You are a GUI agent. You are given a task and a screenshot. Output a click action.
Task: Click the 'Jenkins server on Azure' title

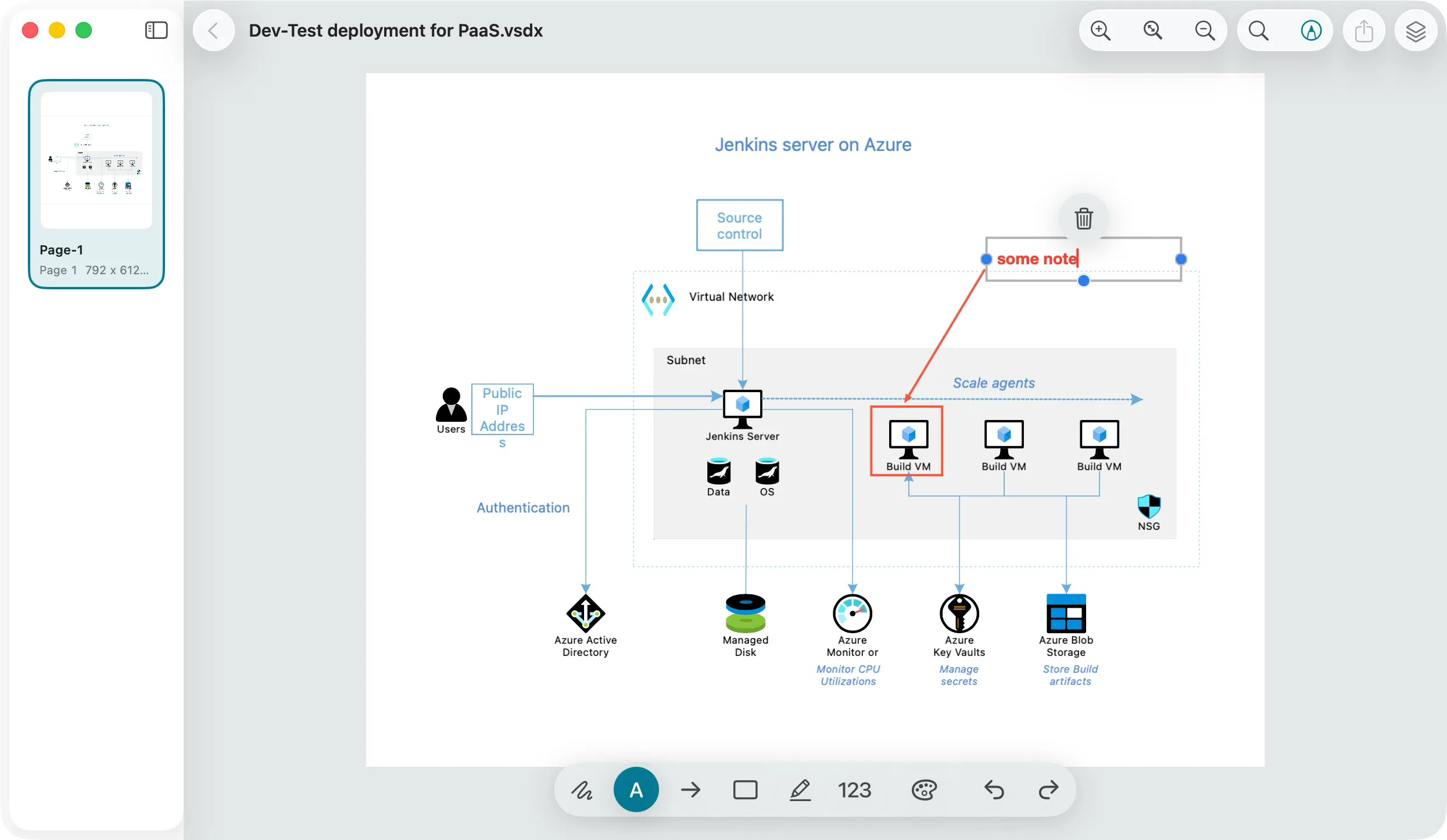tap(813, 145)
